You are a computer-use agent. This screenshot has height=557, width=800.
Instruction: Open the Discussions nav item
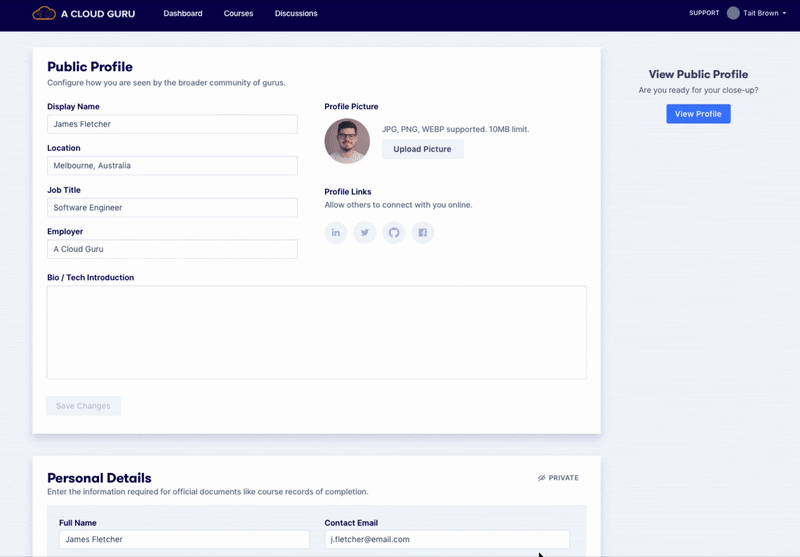(296, 13)
